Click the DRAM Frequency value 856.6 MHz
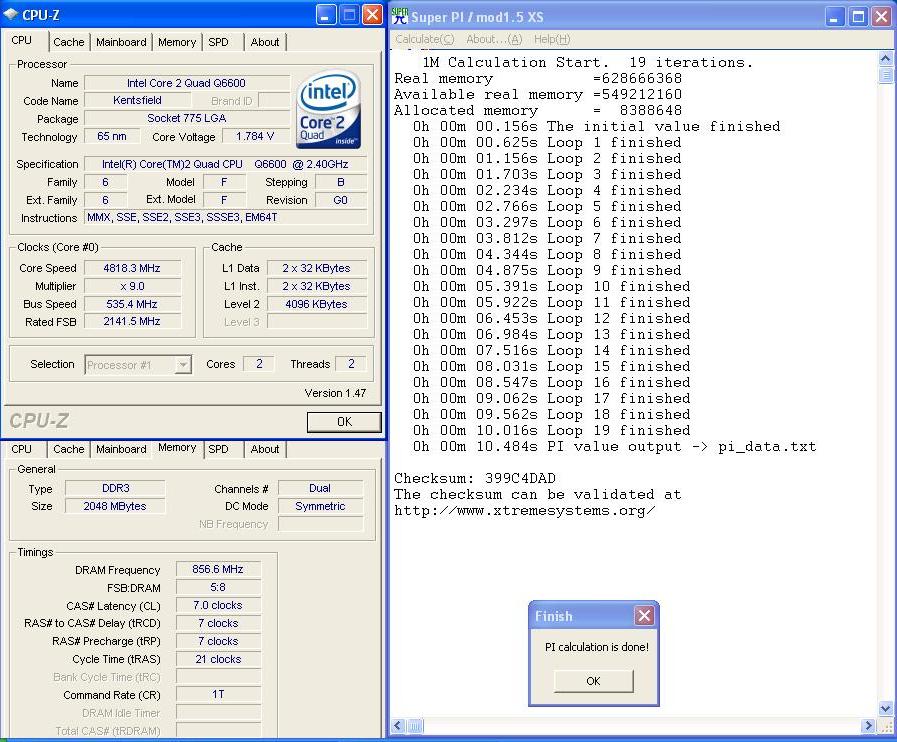The width and height of the screenshot is (897, 742). 218,569
